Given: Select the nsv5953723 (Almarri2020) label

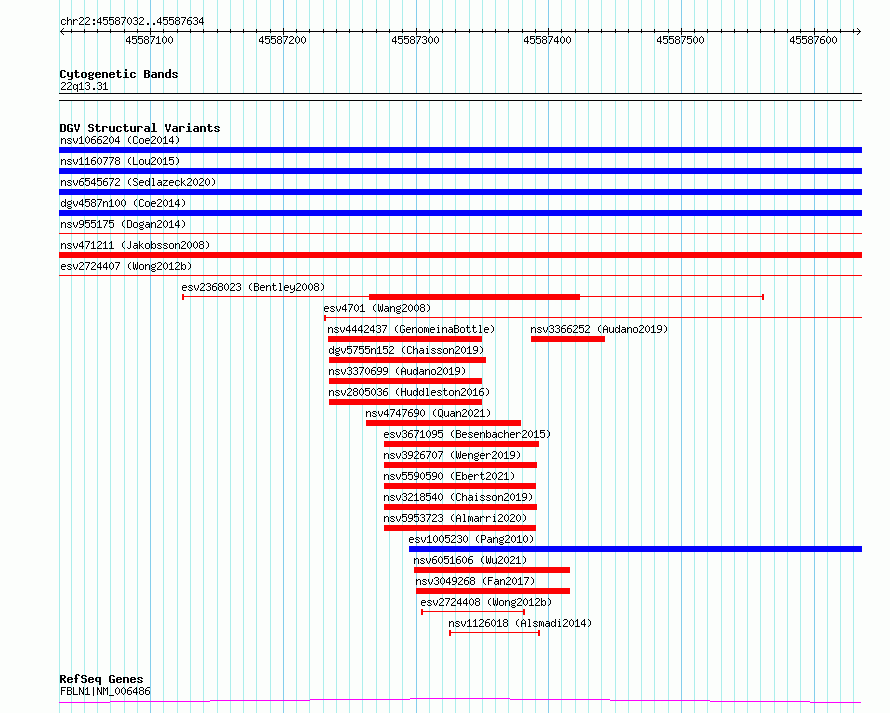Looking at the screenshot, I should (455, 518).
